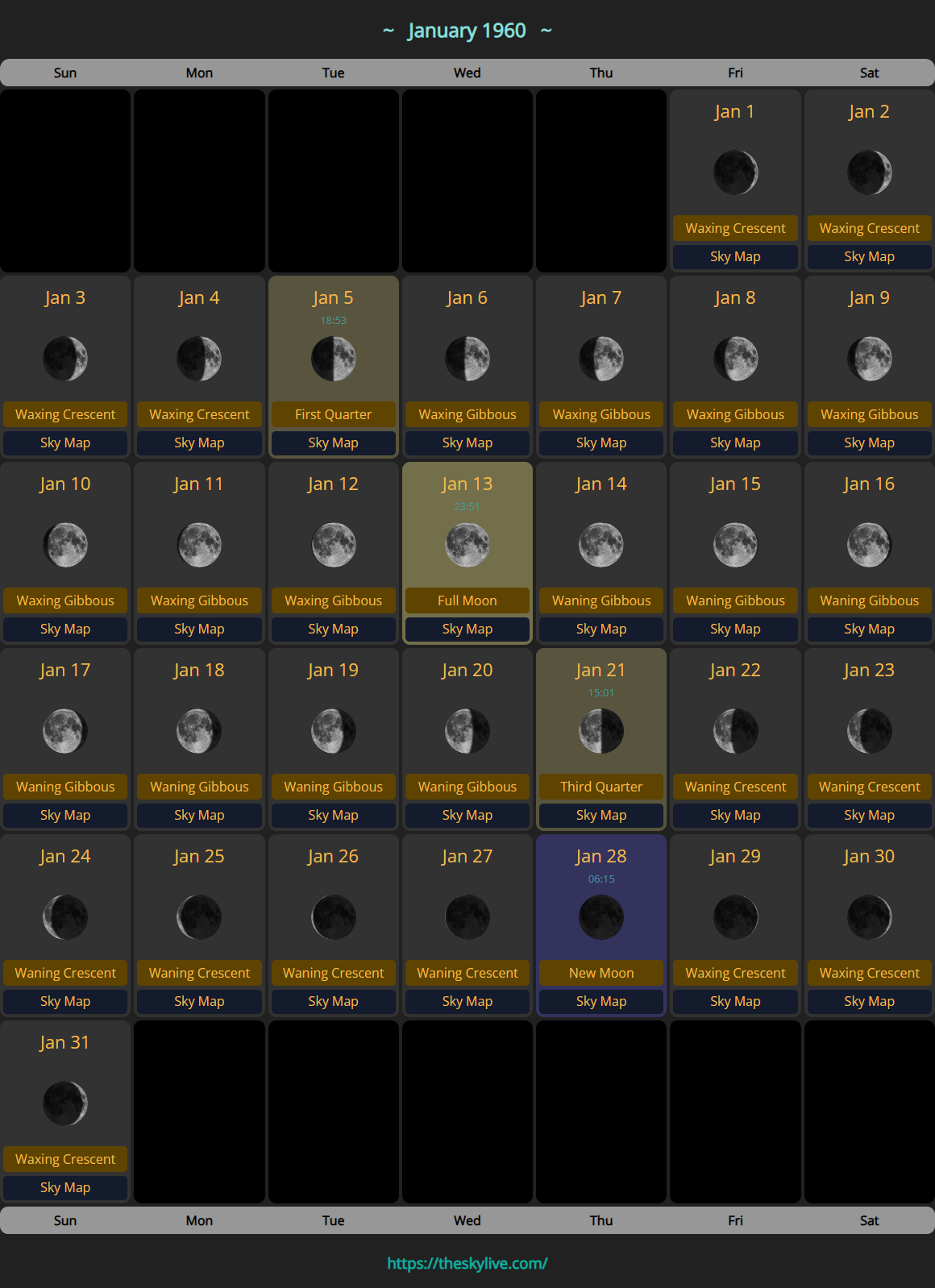
Task: Open Sky Map for Jan 2
Action: [869, 257]
